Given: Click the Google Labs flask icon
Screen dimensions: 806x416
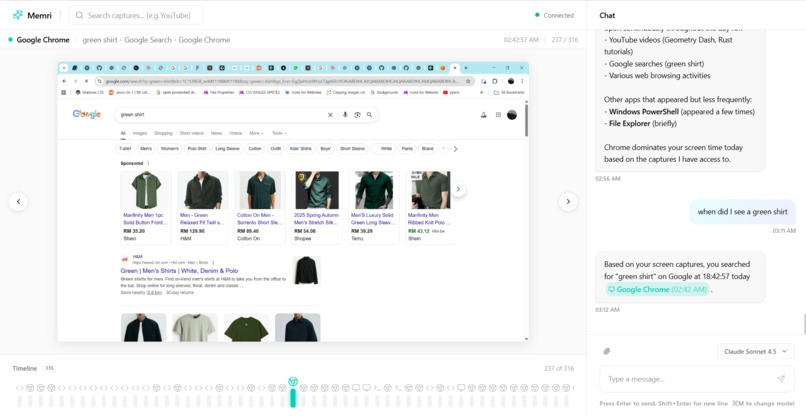Looking at the screenshot, I should pyautogui.click(x=483, y=115).
